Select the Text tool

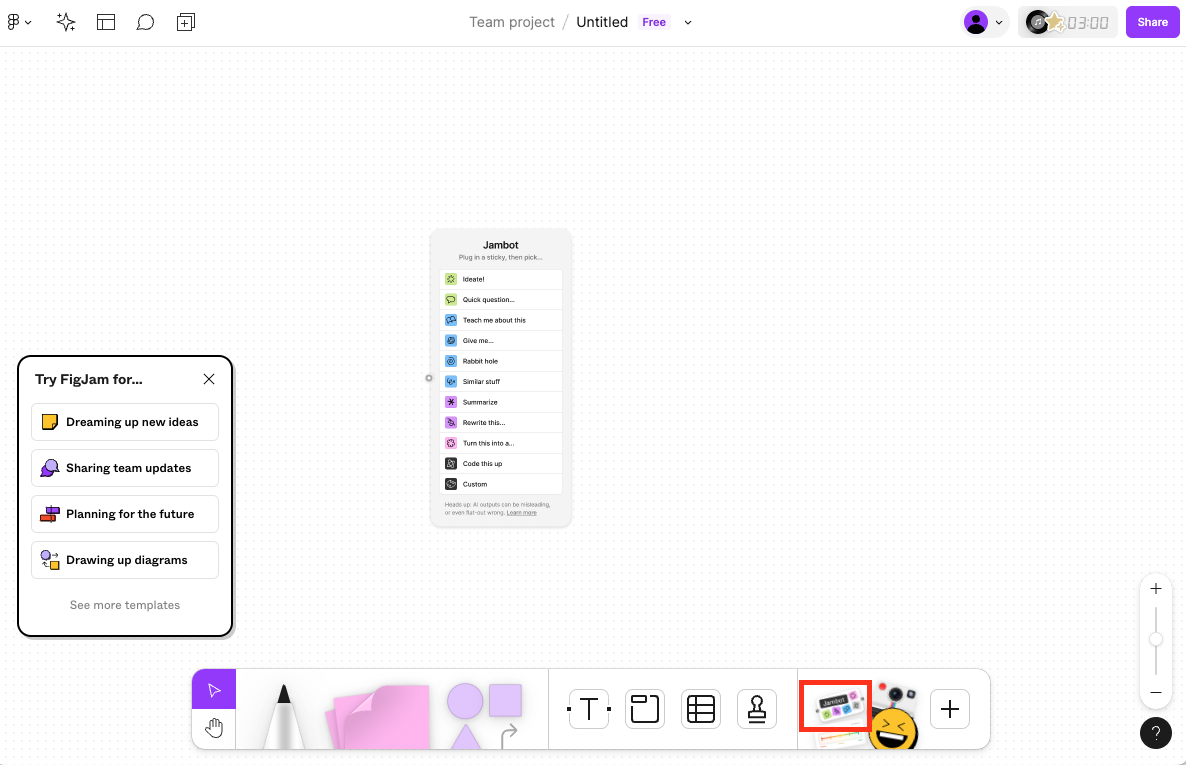588,709
